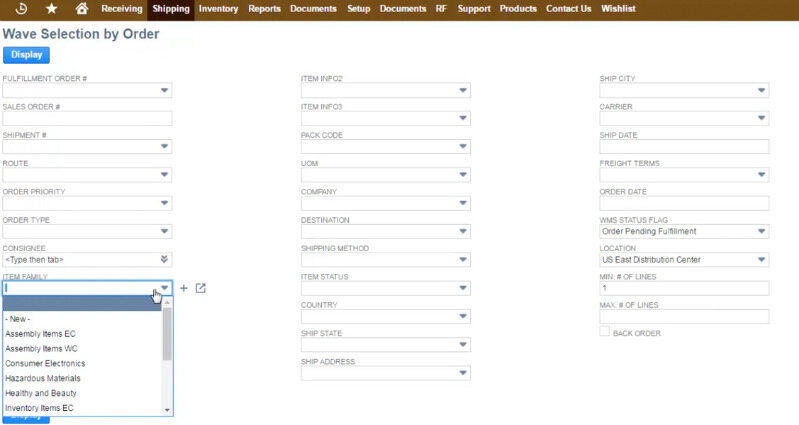This screenshot has width=799, height=425.
Task: Click the Ship Date input field
Action: 683,147
